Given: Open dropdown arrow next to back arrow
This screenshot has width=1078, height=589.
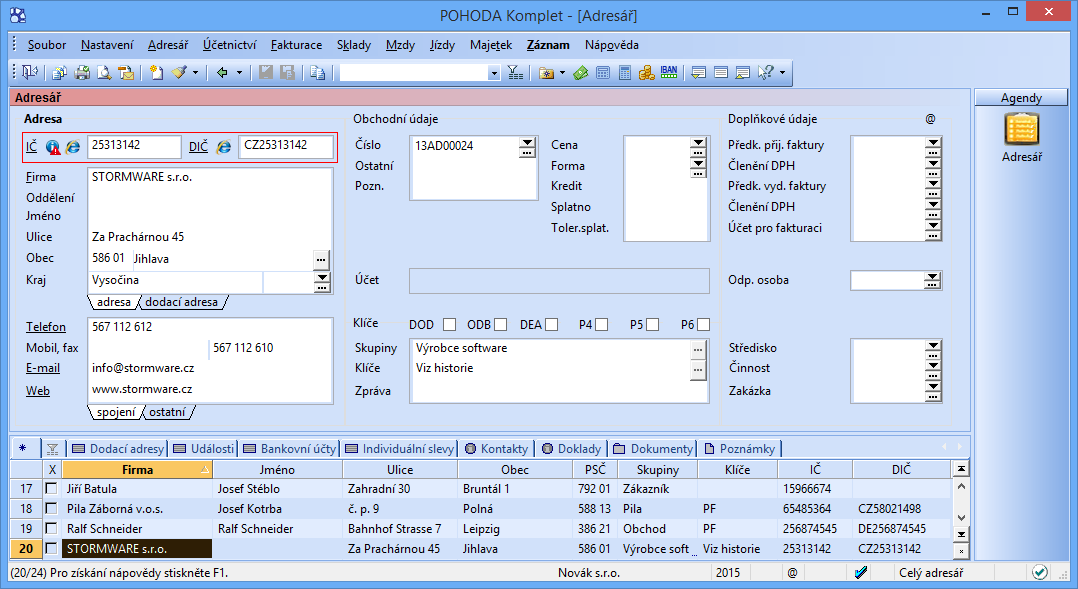Looking at the screenshot, I should tap(239, 72).
